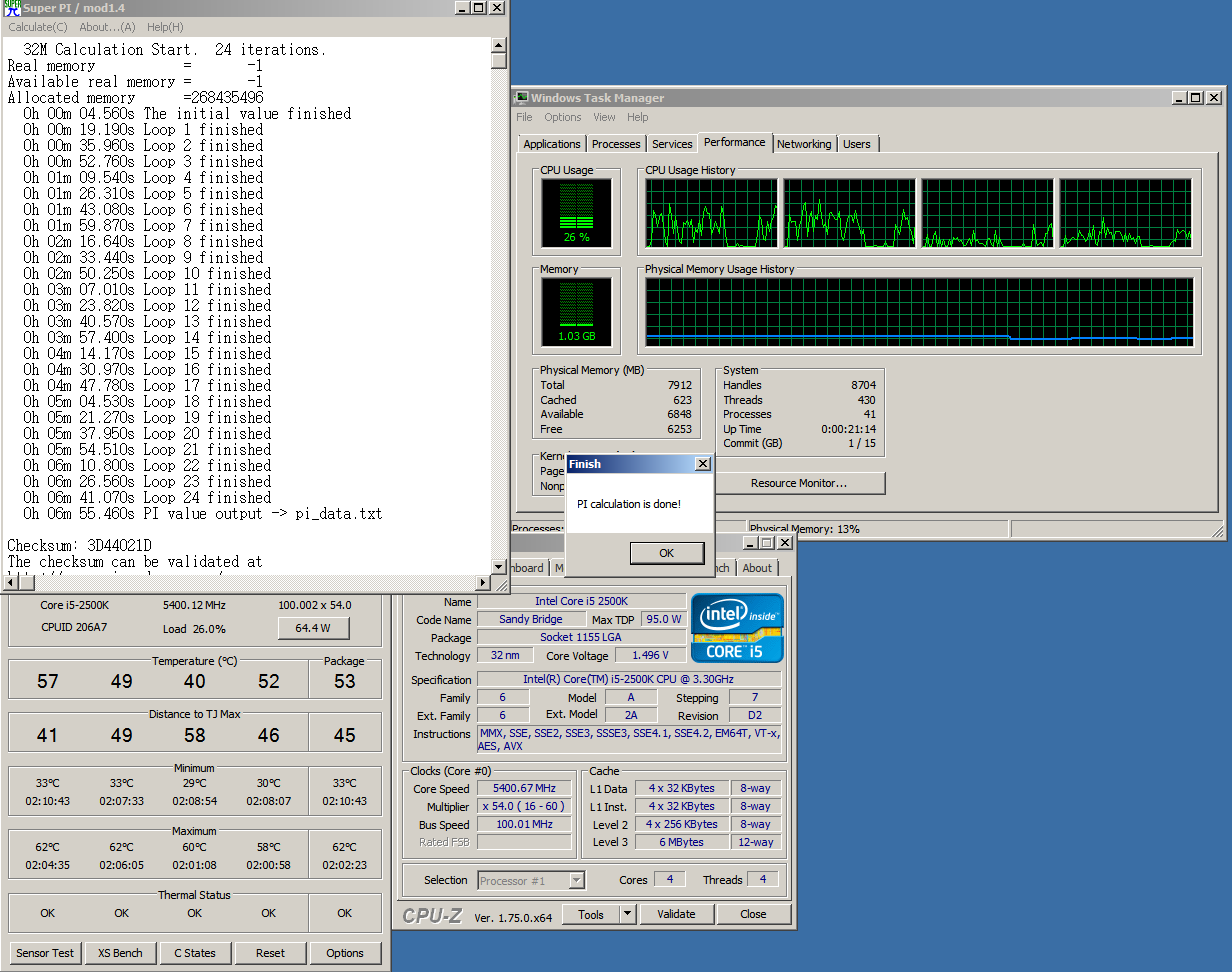The image size is (1232, 972).
Task: Open the Tools dropdown arrow in CPU-Z
Action: [627, 914]
